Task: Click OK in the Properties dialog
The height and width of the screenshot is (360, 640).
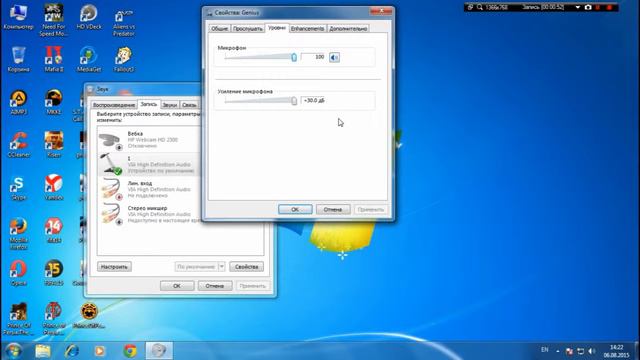Action: [295, 209]
